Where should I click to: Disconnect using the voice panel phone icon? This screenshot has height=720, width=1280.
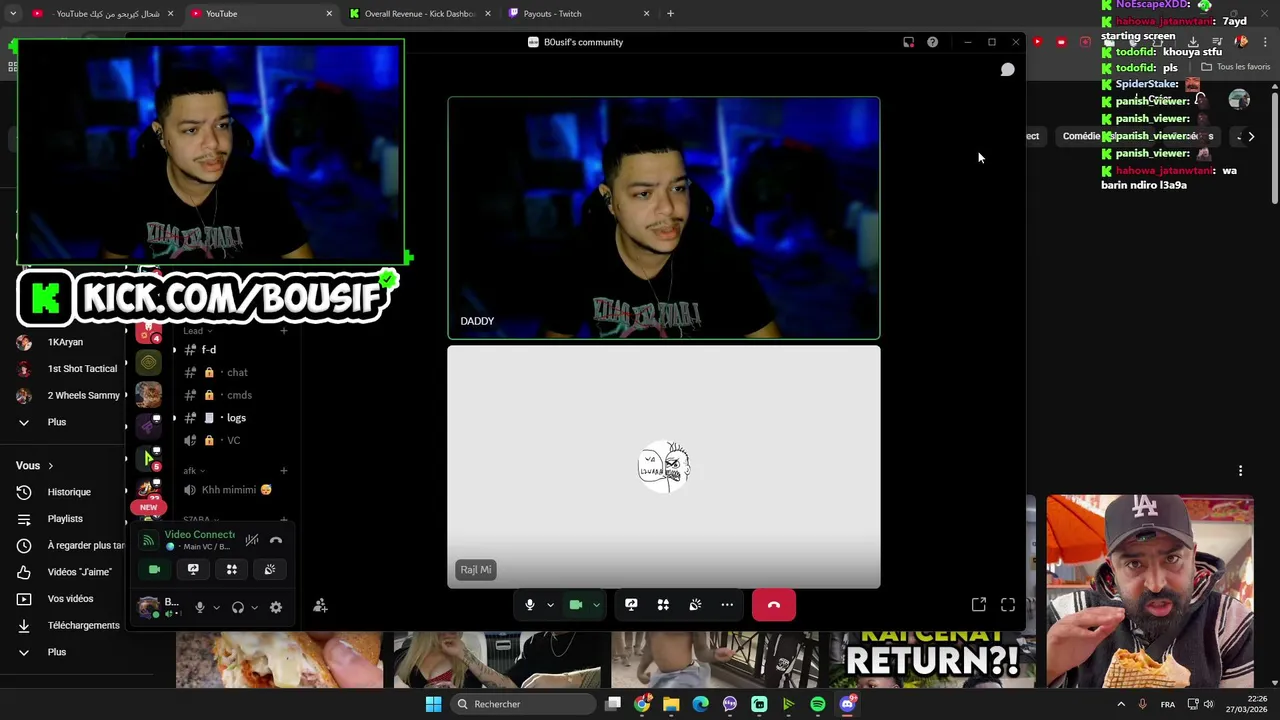pos(276,540)
